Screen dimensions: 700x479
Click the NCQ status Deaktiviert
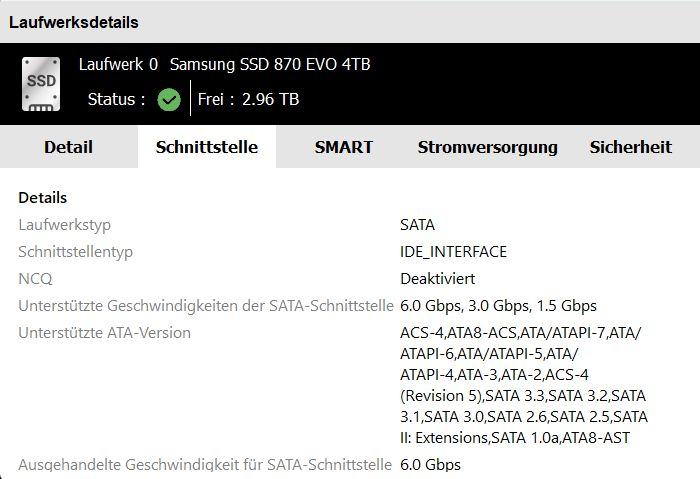tap(437, 279)
